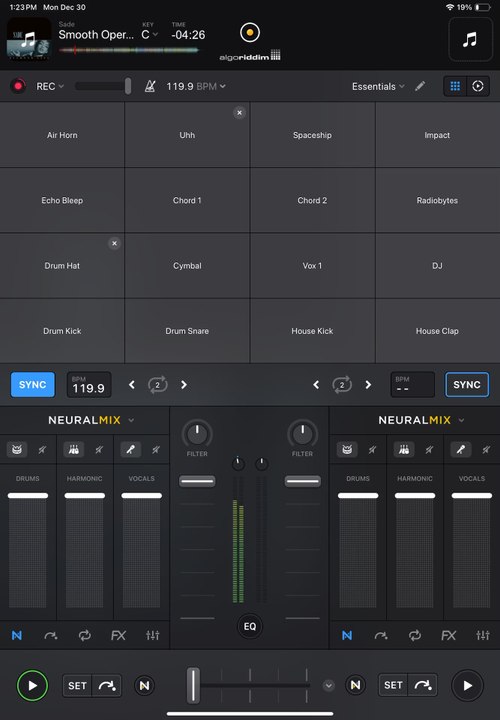
Task: Trigger the Air Horn sample pad
Action: click(62, 135)
